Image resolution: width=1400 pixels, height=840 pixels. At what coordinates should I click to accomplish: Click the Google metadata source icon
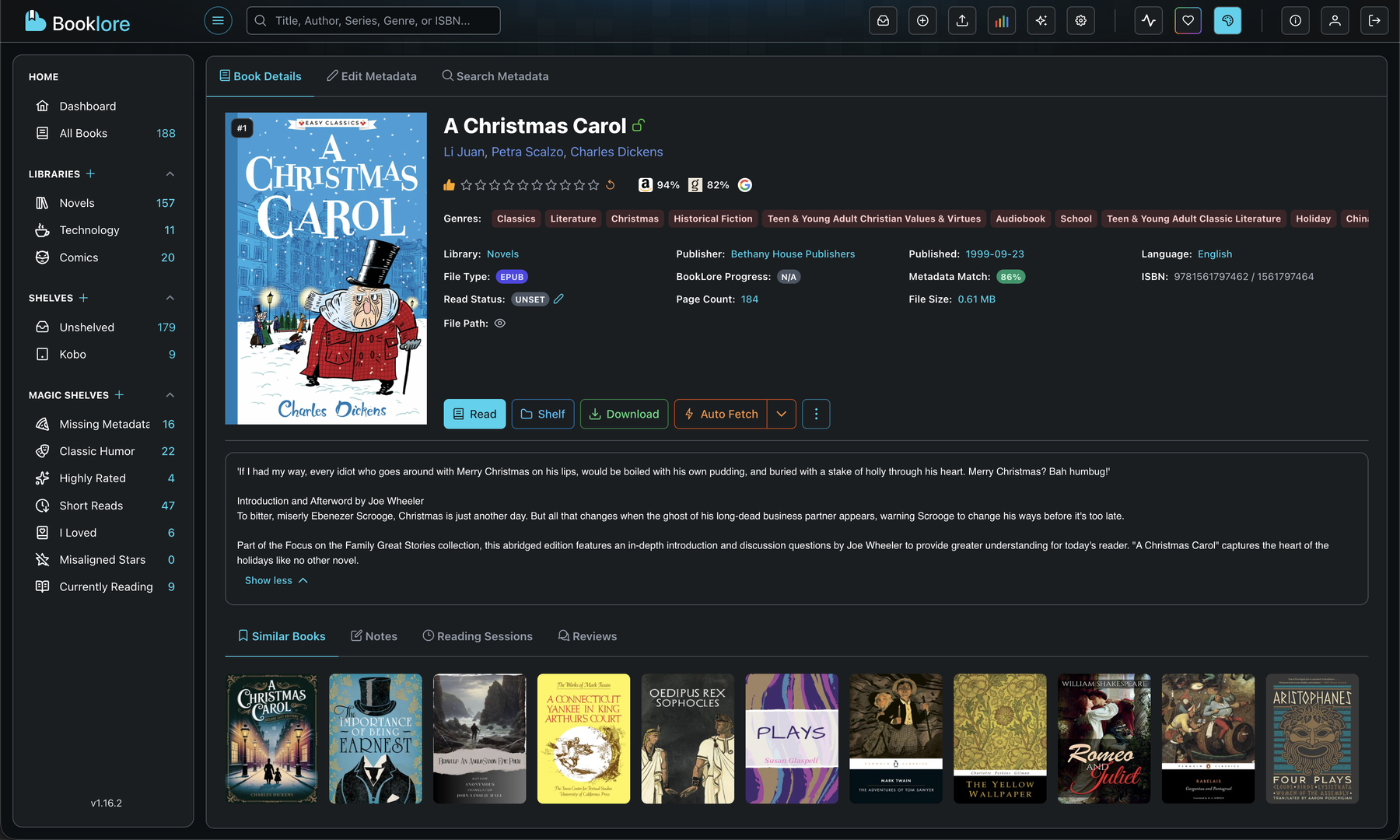[x=744, y=185]
